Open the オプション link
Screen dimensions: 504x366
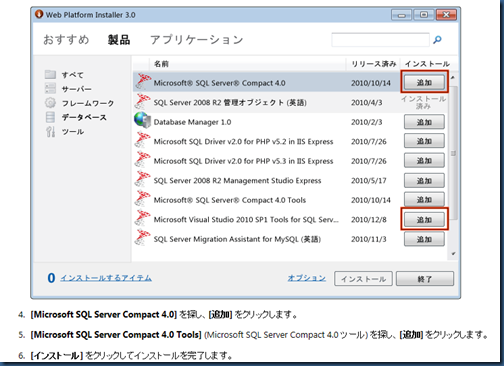[x=307, y=278]
